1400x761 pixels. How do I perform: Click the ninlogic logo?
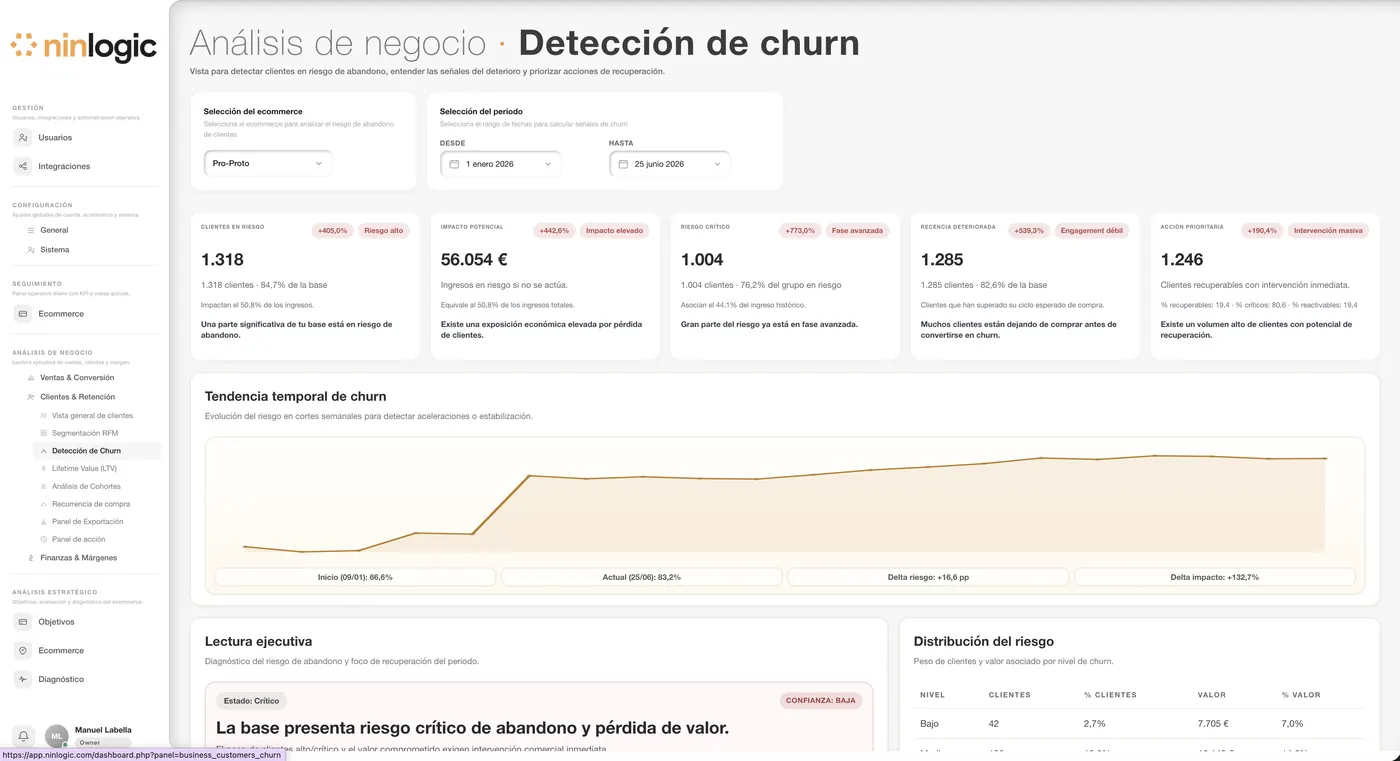(84, 46)
